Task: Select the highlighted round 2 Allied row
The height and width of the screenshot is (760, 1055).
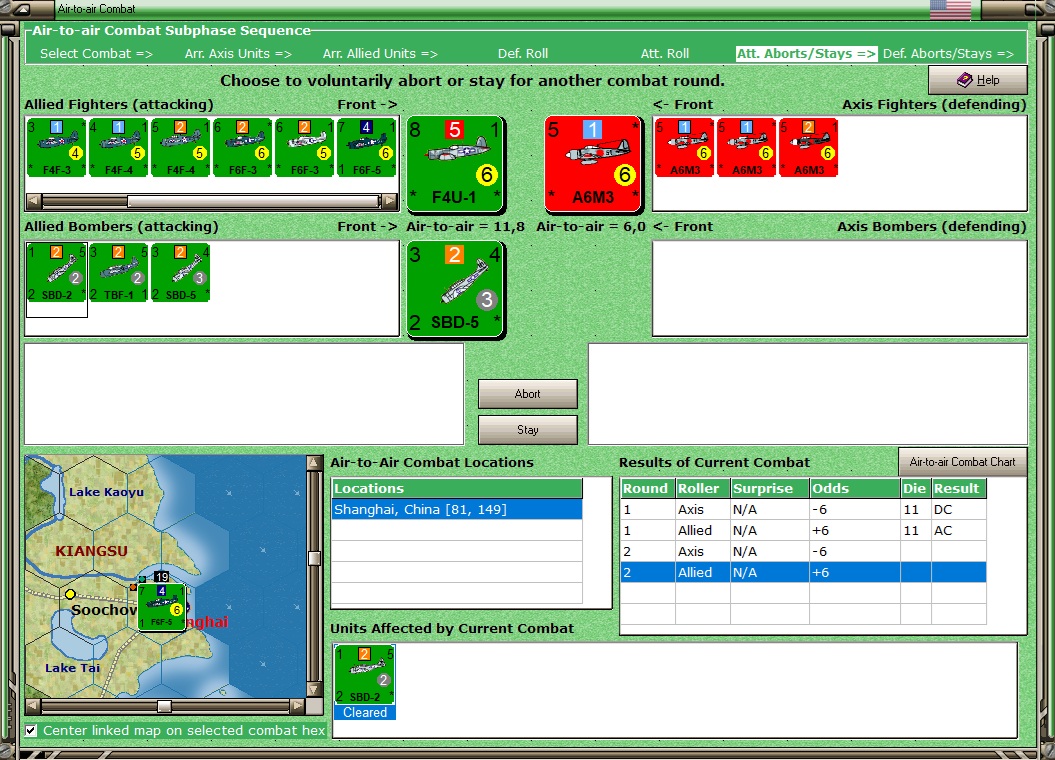Action: click(803, 572)
